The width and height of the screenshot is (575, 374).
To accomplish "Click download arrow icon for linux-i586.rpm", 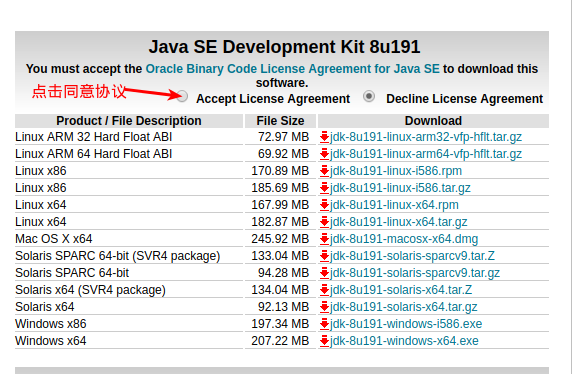I will [x=324, y=171].
